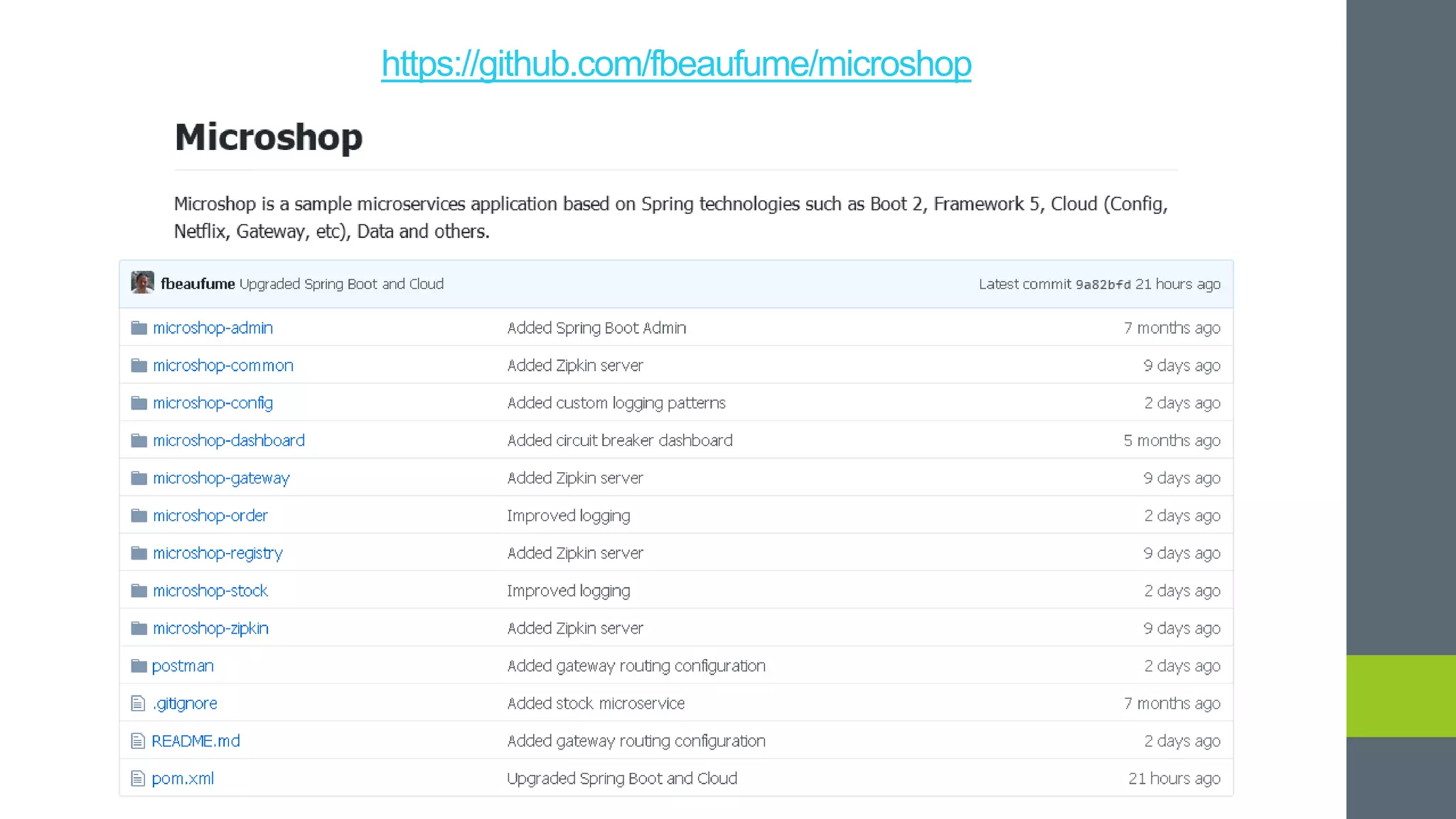Screen dimensions: 1456x819
Task: Open the github.com/fbeaufume/microshop link
Action: [676, 64]
